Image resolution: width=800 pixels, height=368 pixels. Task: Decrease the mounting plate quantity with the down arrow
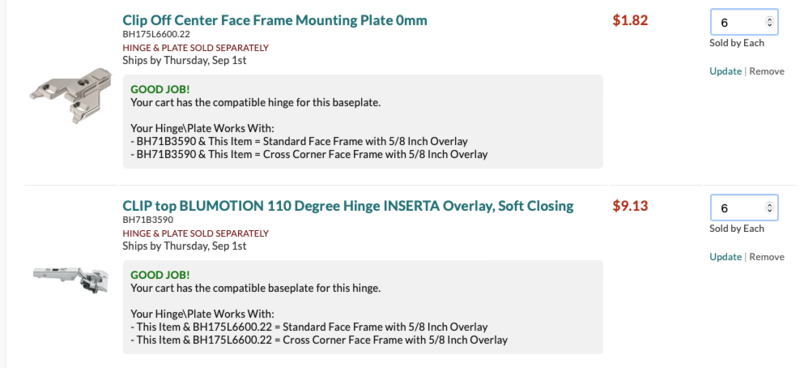click(769, 25)
